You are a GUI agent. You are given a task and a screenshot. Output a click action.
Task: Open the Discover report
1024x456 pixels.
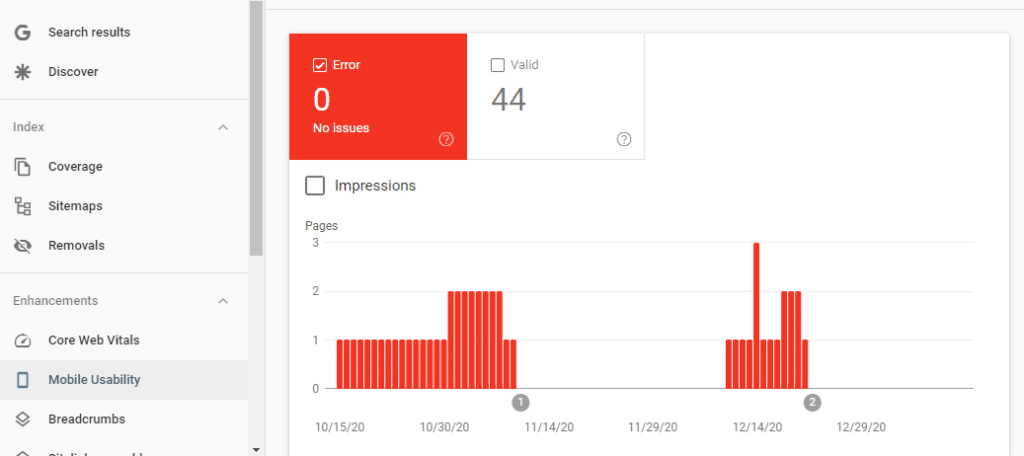73,72
